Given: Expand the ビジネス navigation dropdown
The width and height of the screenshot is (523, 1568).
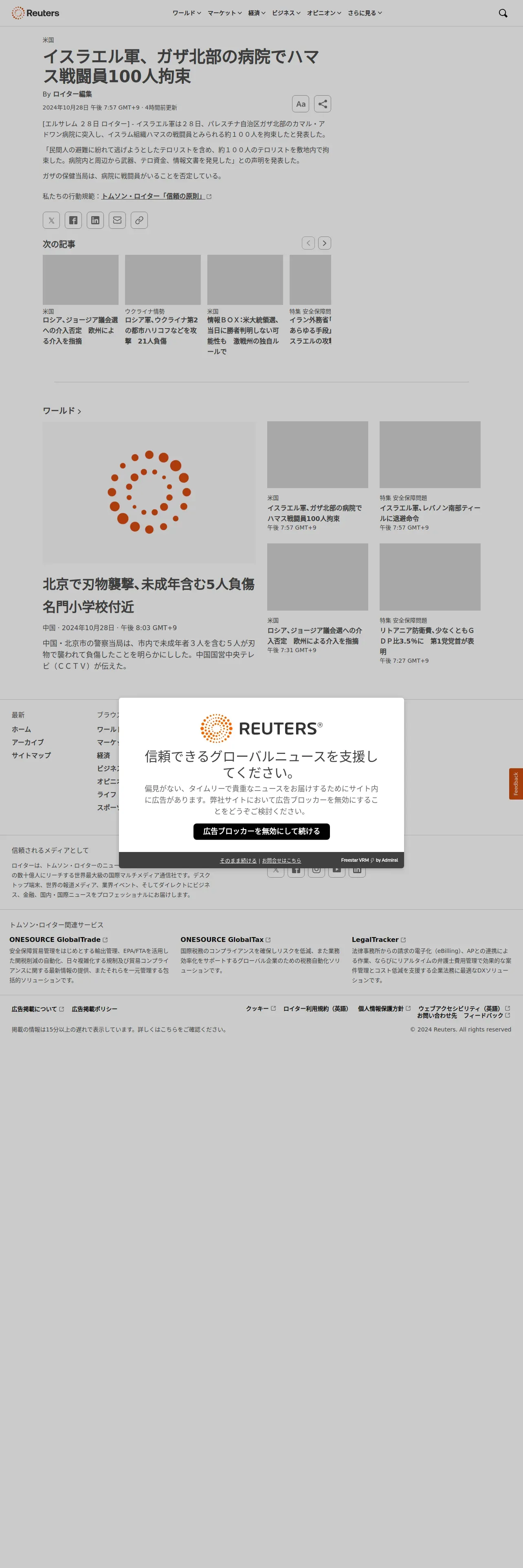Looking at the screenshot, I should pos(286,13).
